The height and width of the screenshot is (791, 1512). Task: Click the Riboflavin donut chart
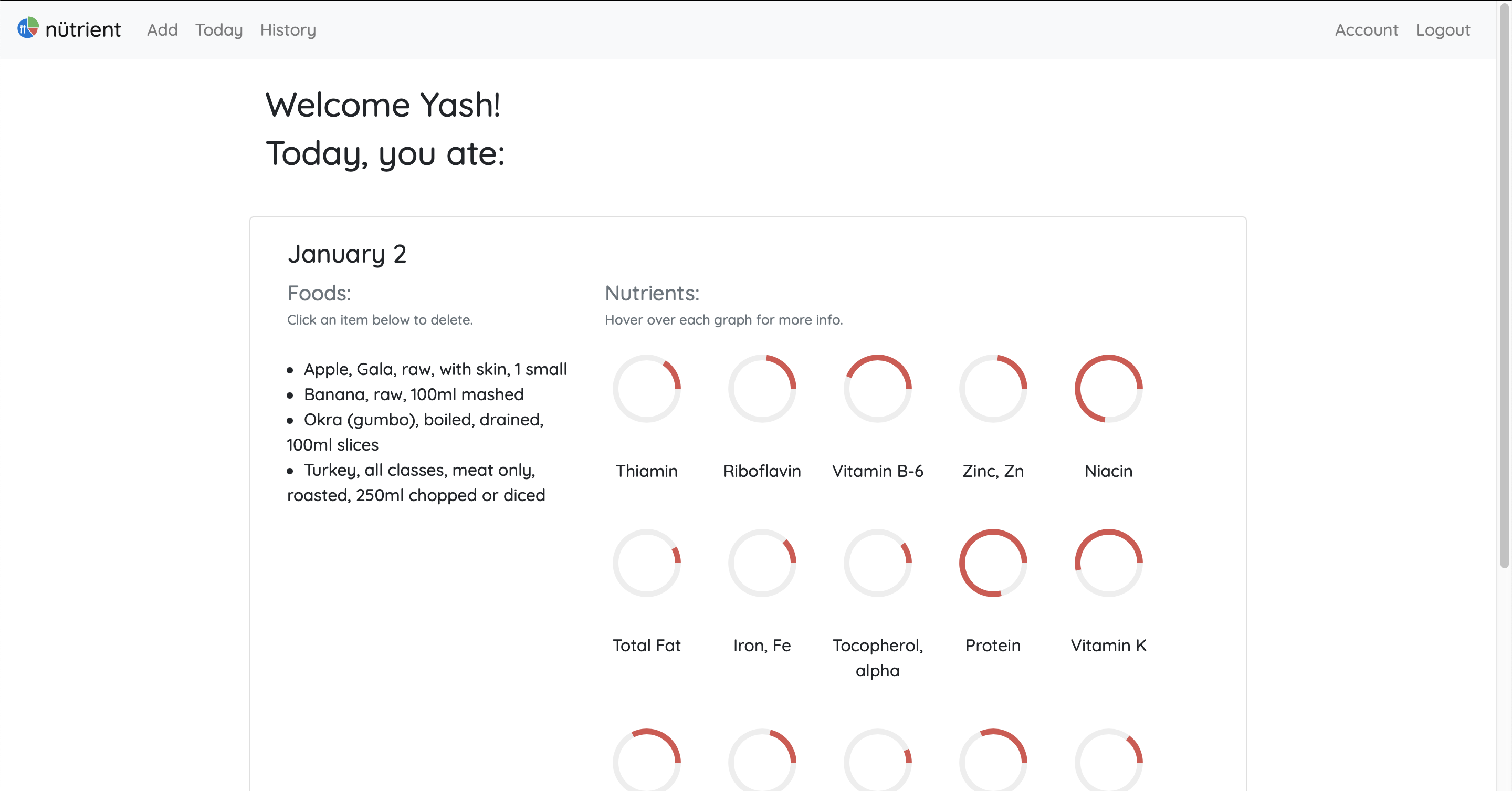(x=762, y=388)
